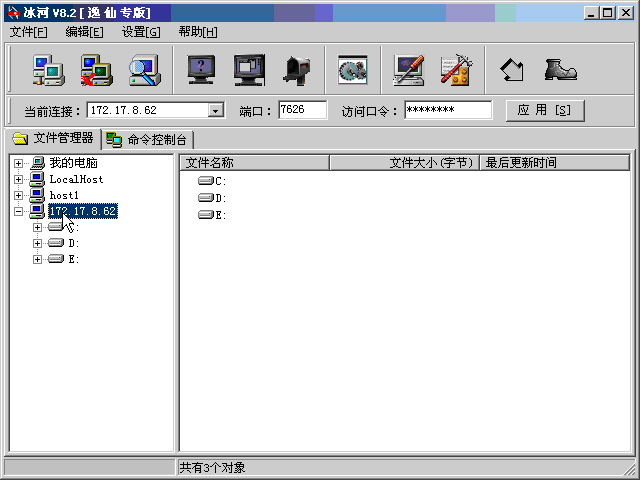Viewport: 640px width, 480px height.
Task: Click the app icon in title bar
Action: (13, 13)
